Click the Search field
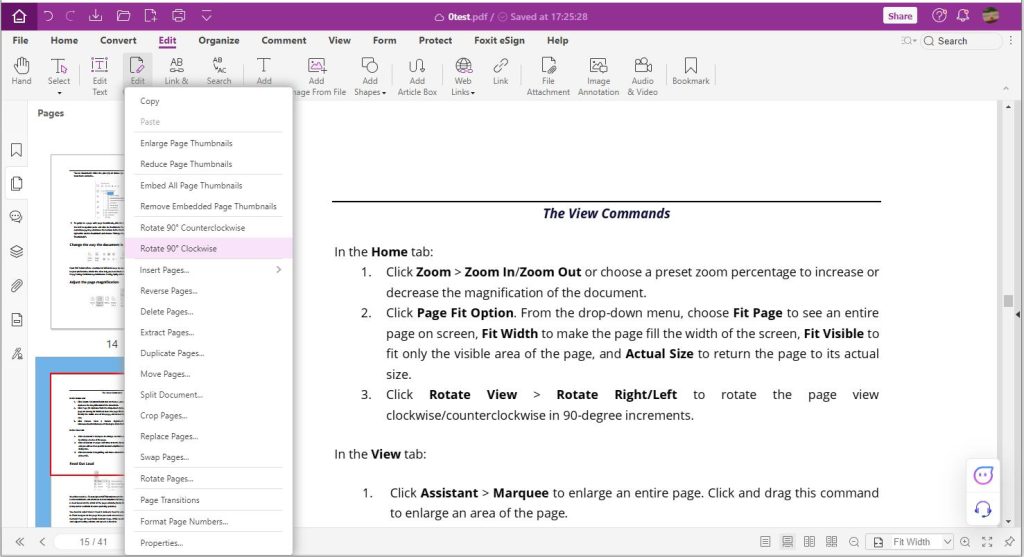1024x557 pixels. click(x=961, y=40)
